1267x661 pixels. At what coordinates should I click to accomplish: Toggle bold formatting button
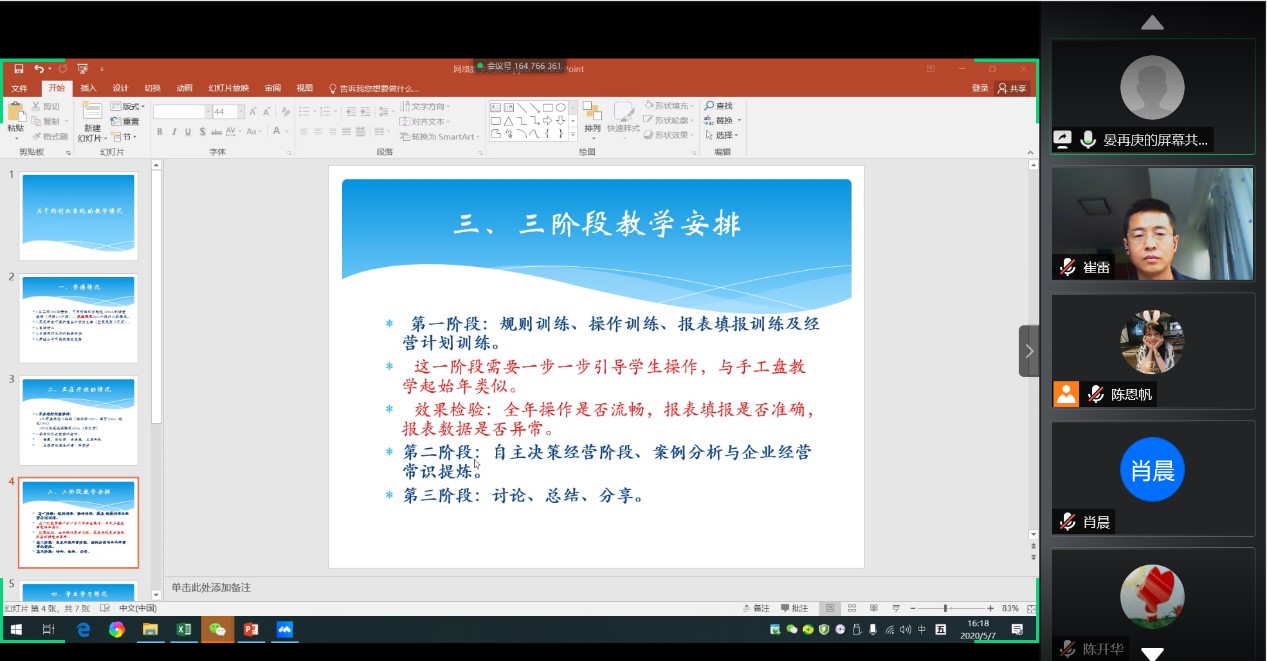[x=160, y=132]
